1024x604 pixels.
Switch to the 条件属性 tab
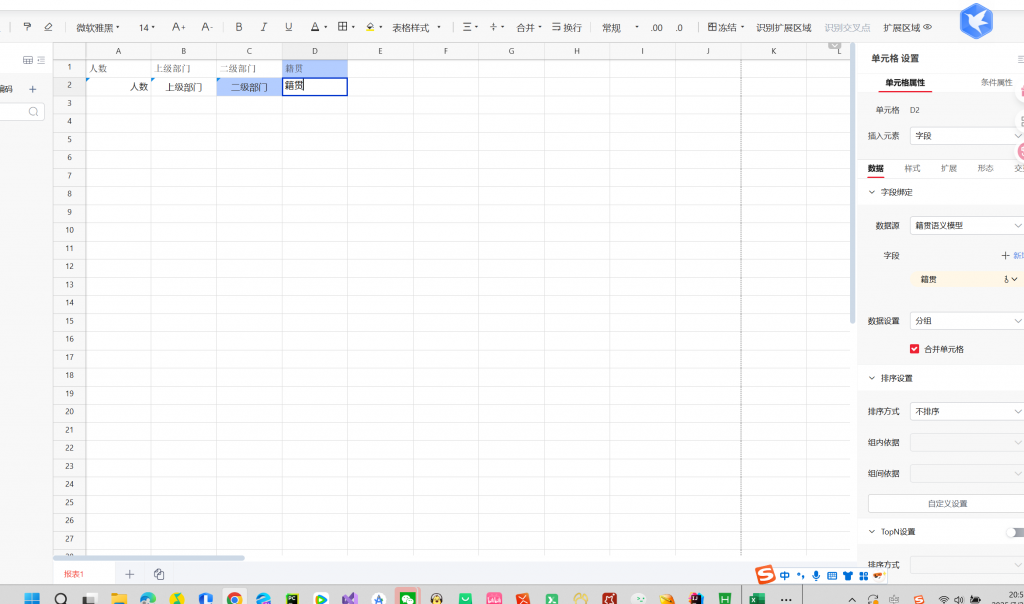click(996, 83)
